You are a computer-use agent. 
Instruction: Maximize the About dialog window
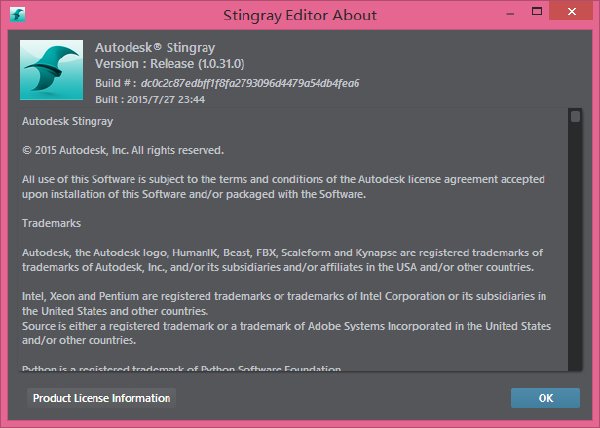point(537,11)
